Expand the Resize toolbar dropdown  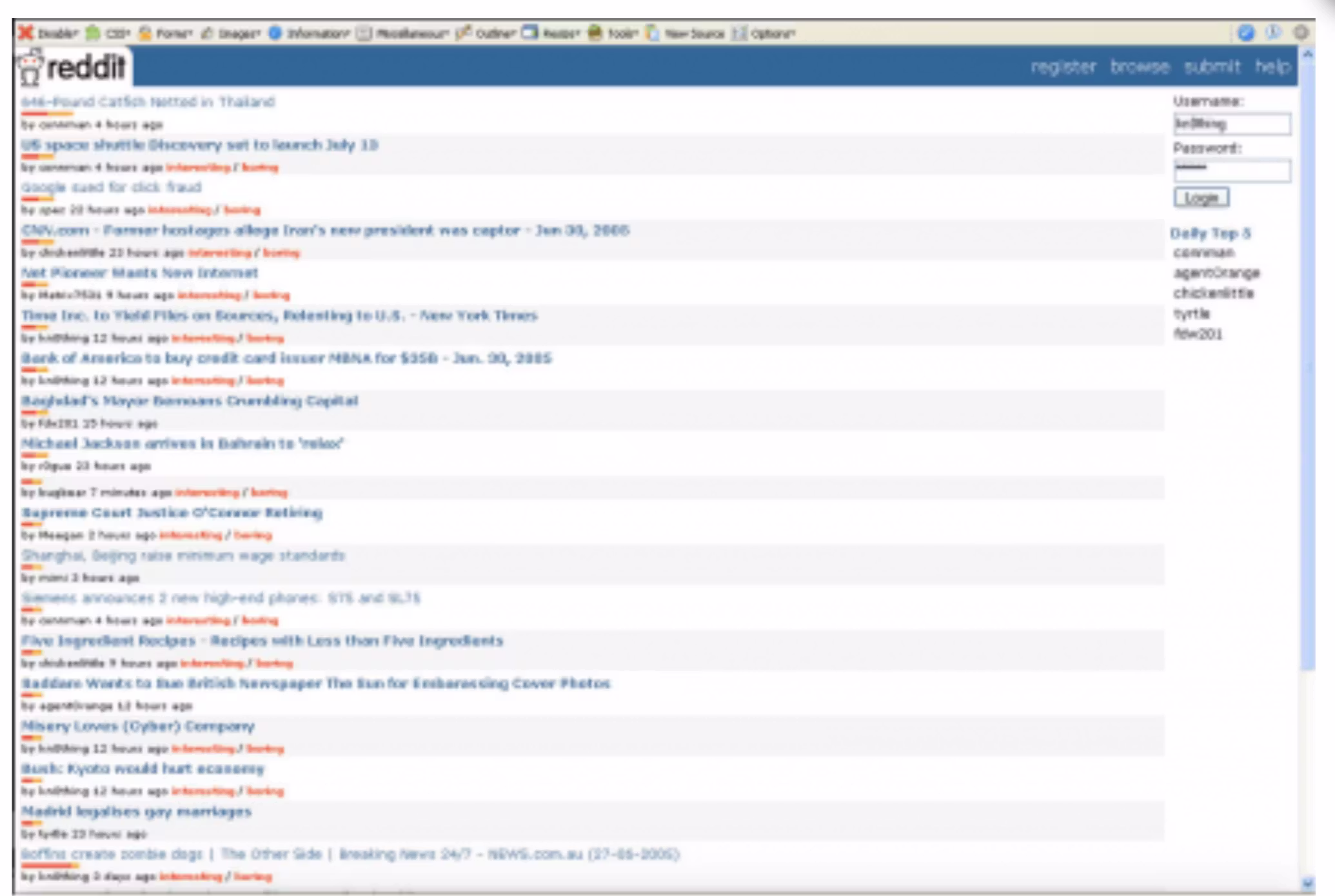coord(529,33)
